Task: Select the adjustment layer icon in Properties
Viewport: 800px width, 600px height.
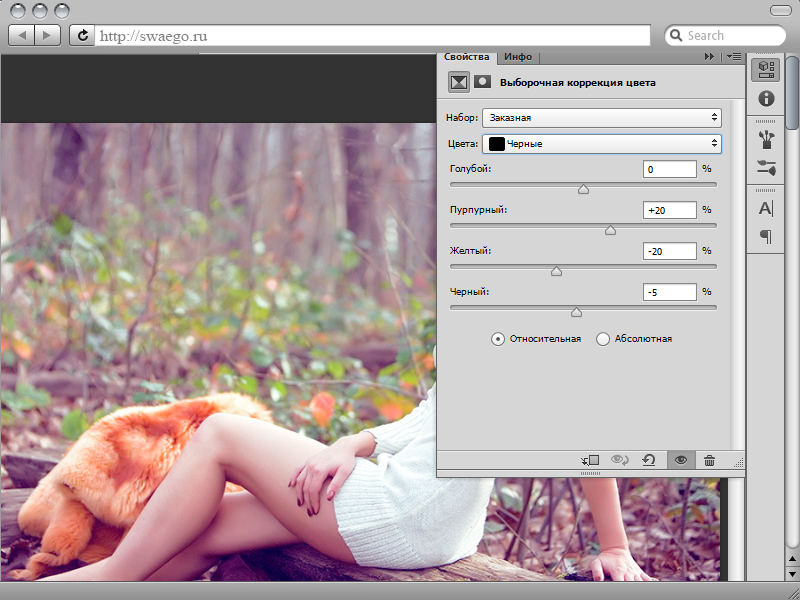Action: [x=459, y=82]
